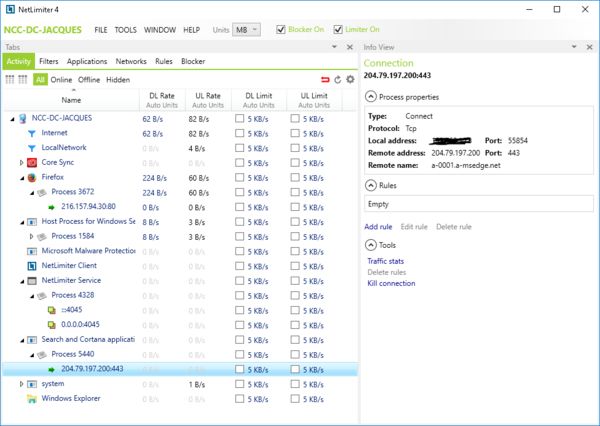Image resolution: width=600 pixels, height=426 pixels.
Task: Close the Tabs panel with X
Action: tap(349, 47)
